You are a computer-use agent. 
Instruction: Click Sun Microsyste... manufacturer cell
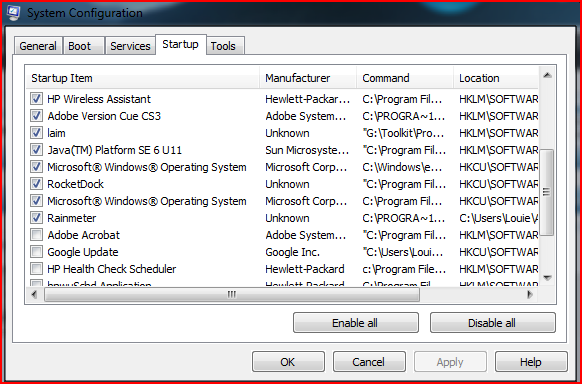(x=307, y=150)
